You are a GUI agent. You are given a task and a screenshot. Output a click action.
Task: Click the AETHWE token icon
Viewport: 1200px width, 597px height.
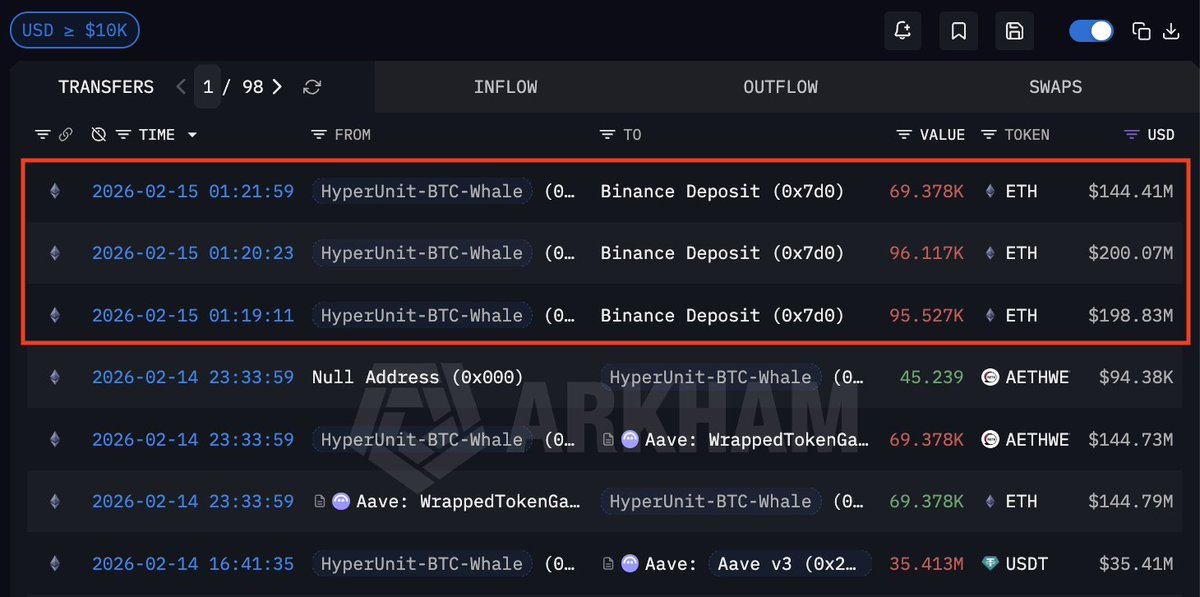991,377
